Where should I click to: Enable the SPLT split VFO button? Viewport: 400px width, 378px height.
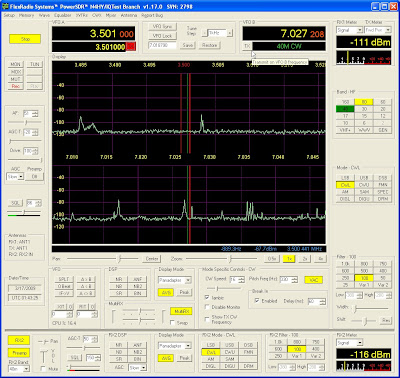[64, 279]
